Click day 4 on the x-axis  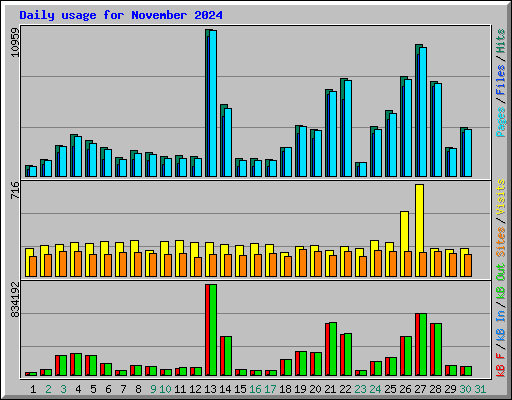[x=78, y=389]
